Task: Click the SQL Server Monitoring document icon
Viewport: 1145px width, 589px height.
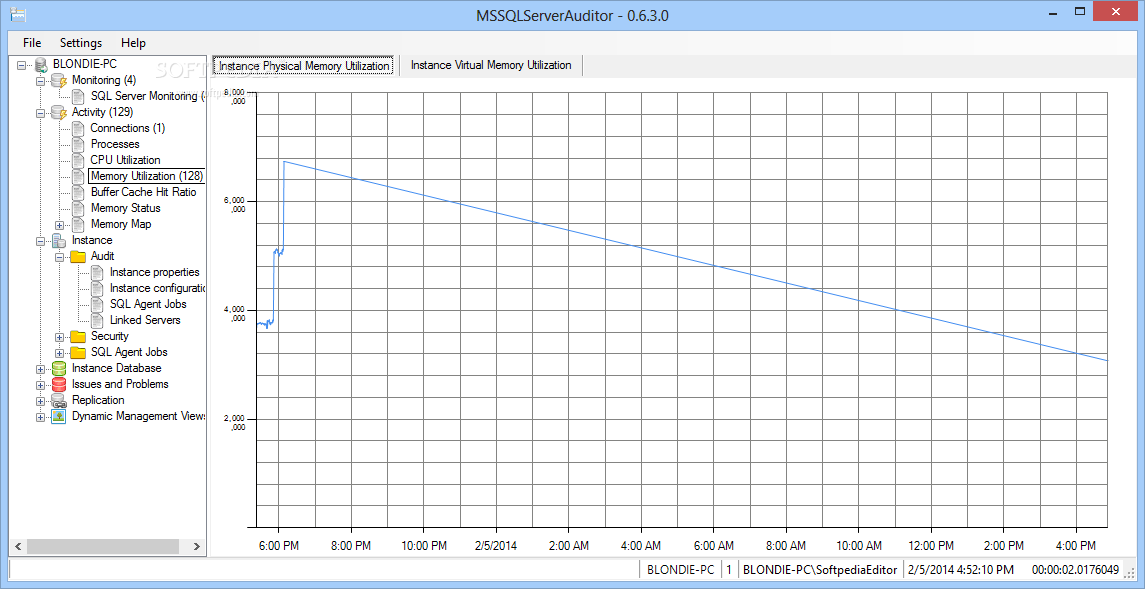Action: click(x=78, y=96)
